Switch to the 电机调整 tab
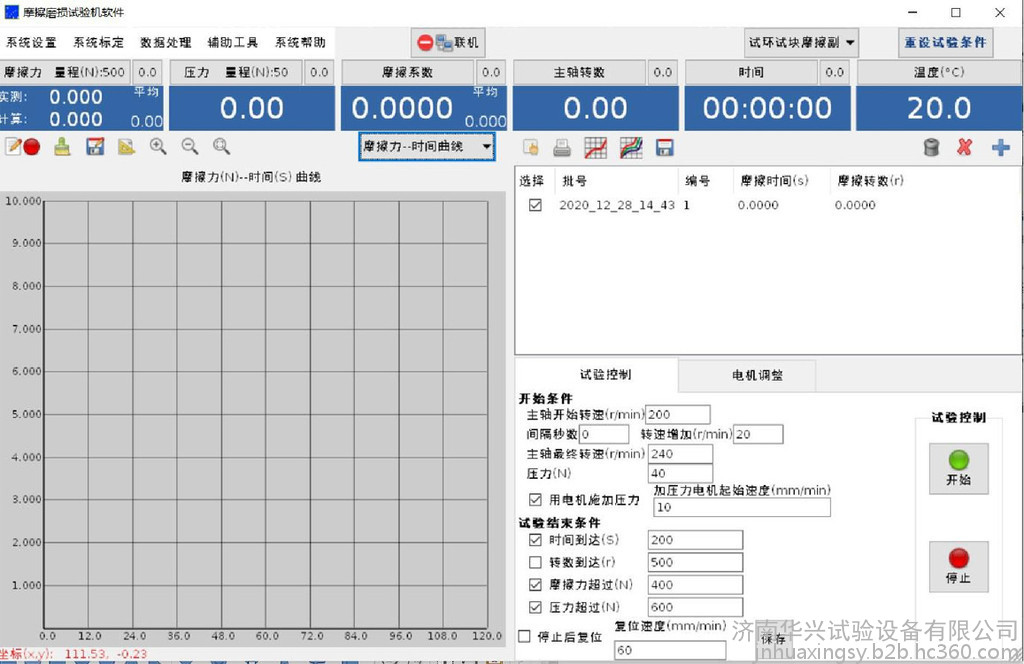The height and width of the screenshot is (664, 1024). coord(757,375)
